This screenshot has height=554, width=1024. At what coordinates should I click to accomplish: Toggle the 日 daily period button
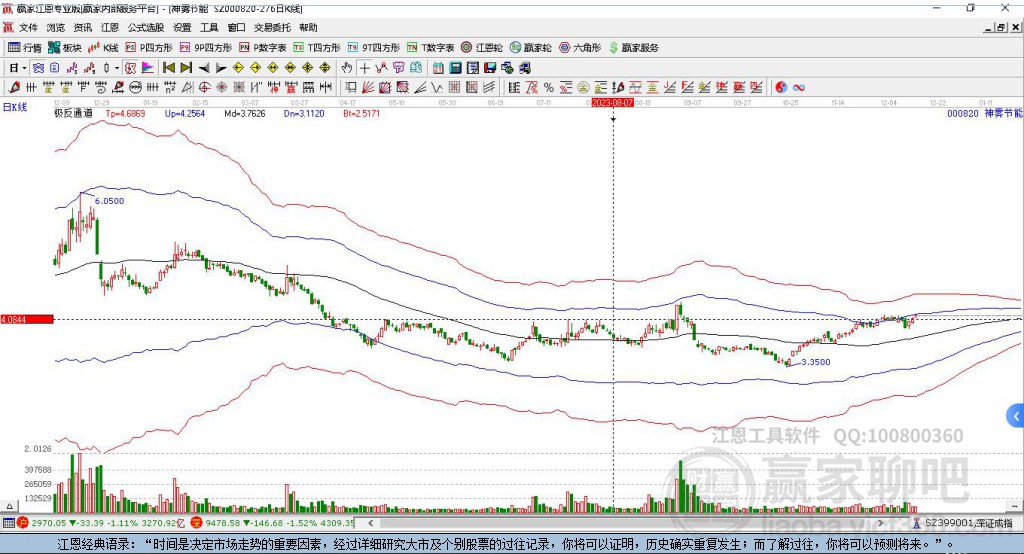pos(13,68)
